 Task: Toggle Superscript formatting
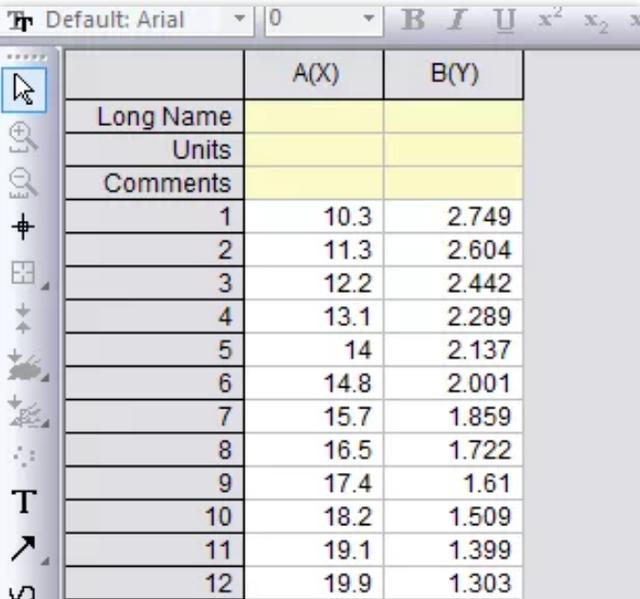pos(550,18)
